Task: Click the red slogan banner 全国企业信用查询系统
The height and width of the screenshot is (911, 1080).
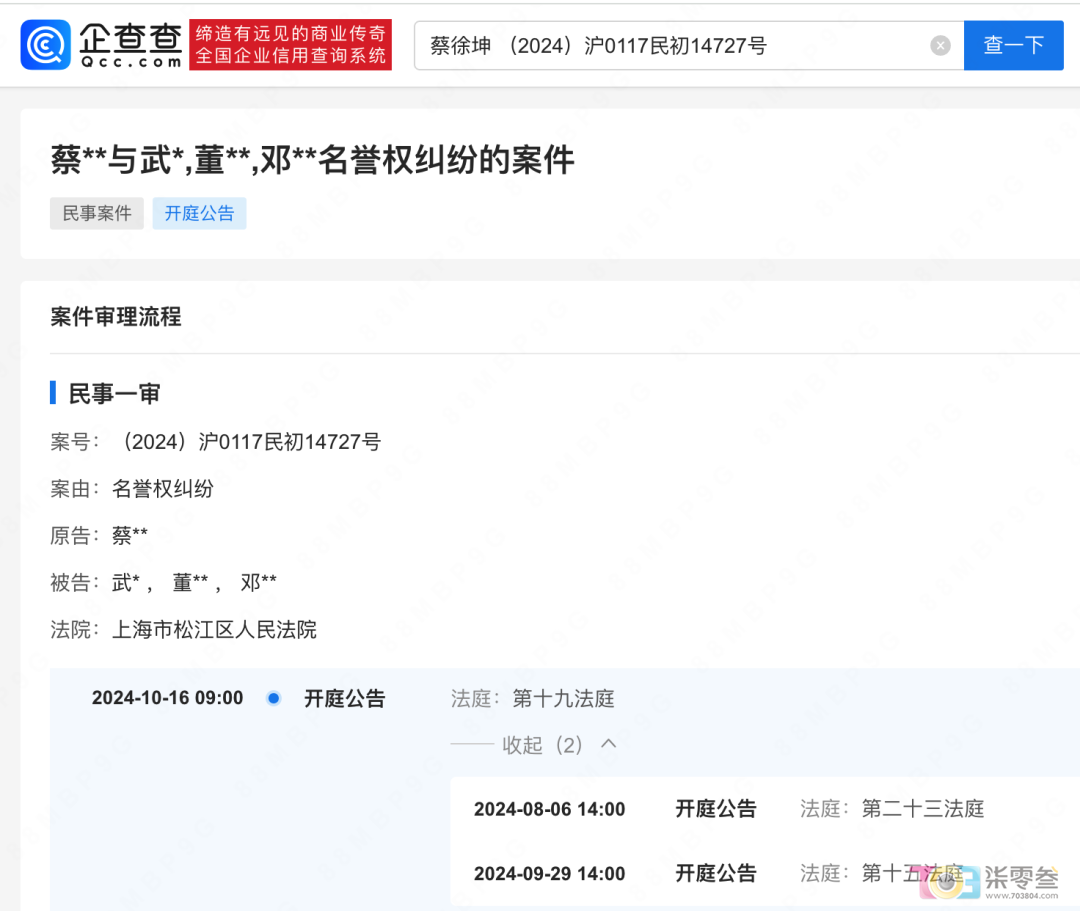Action: (x=291, y=45)
